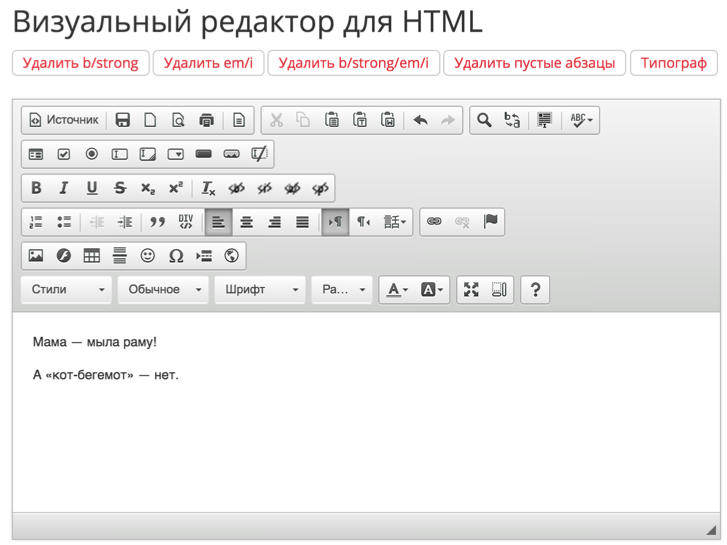Insert a page break

point(204,256)
